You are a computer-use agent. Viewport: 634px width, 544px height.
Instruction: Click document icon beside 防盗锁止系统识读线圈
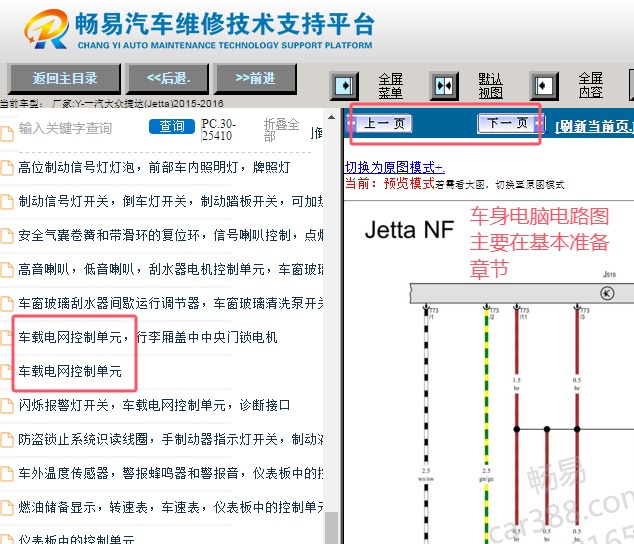[x=7, y=440]
